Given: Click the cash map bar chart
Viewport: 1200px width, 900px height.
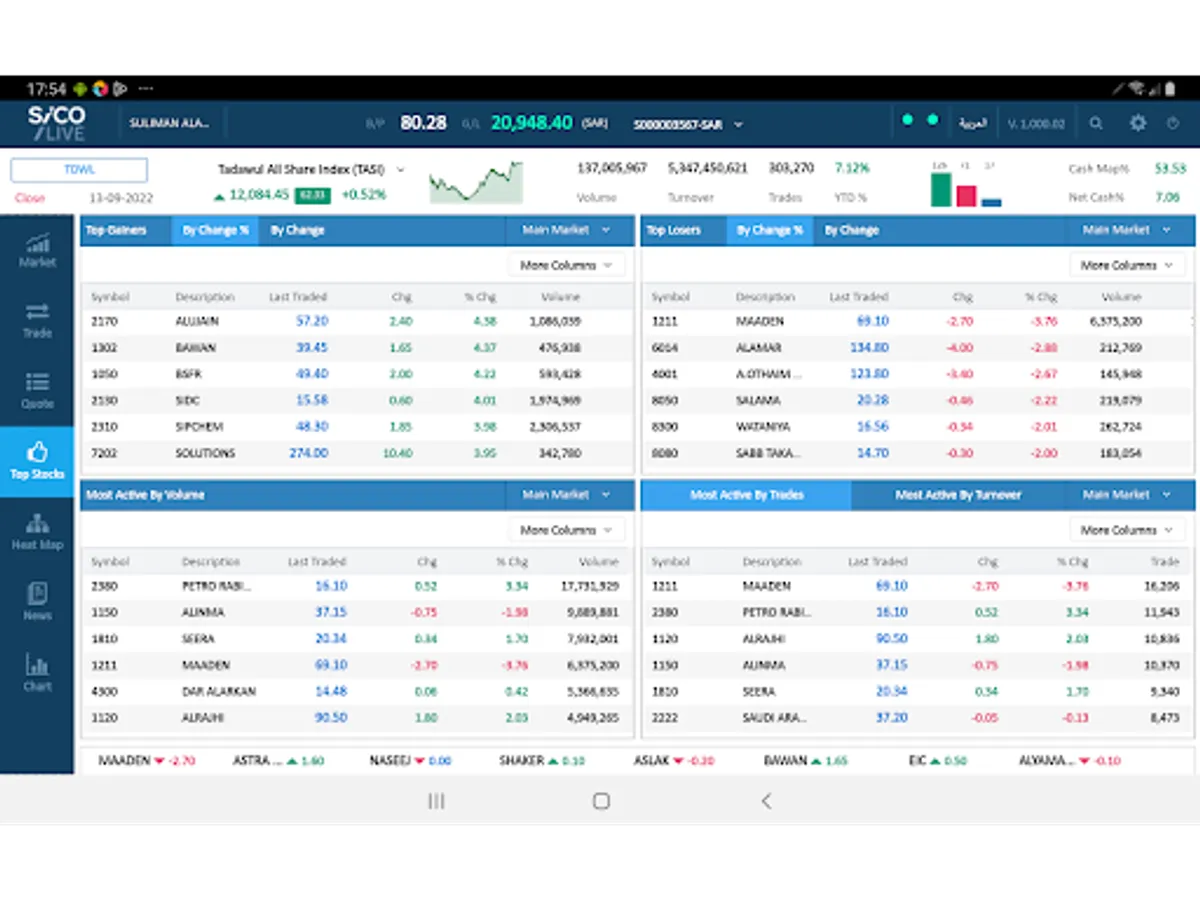Looking at the screenshot, I should click(x=965, y=184).
